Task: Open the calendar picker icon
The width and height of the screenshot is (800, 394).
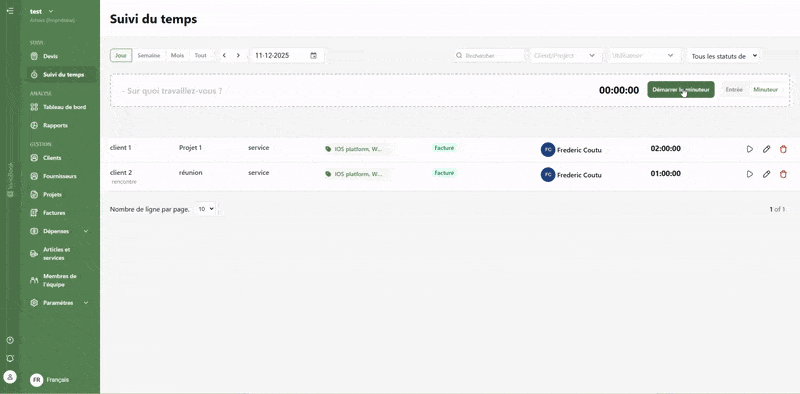Action: (x=313, y=55)
